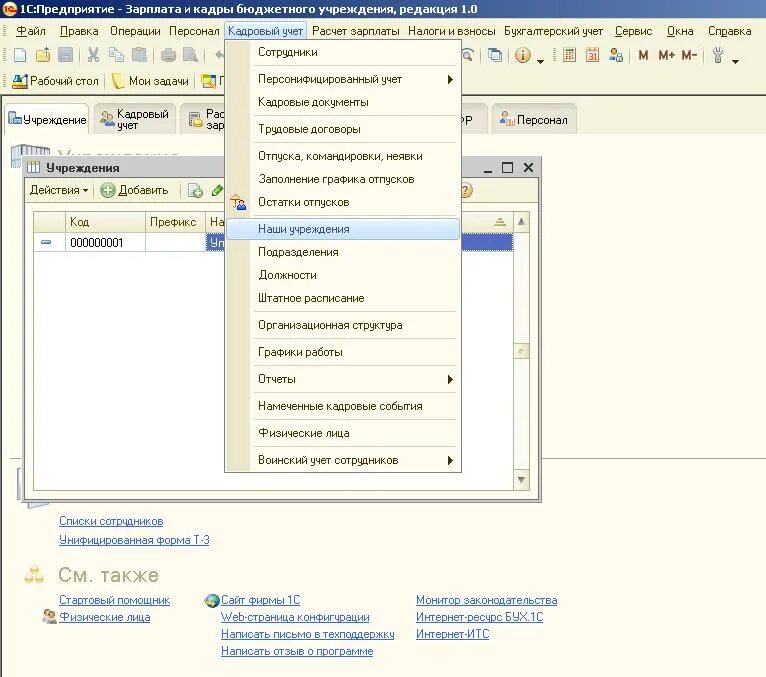The width and height of the screenshot is (766, 677).
Task: Click the Copy icon in toolbar
Action: click(116, 55)
